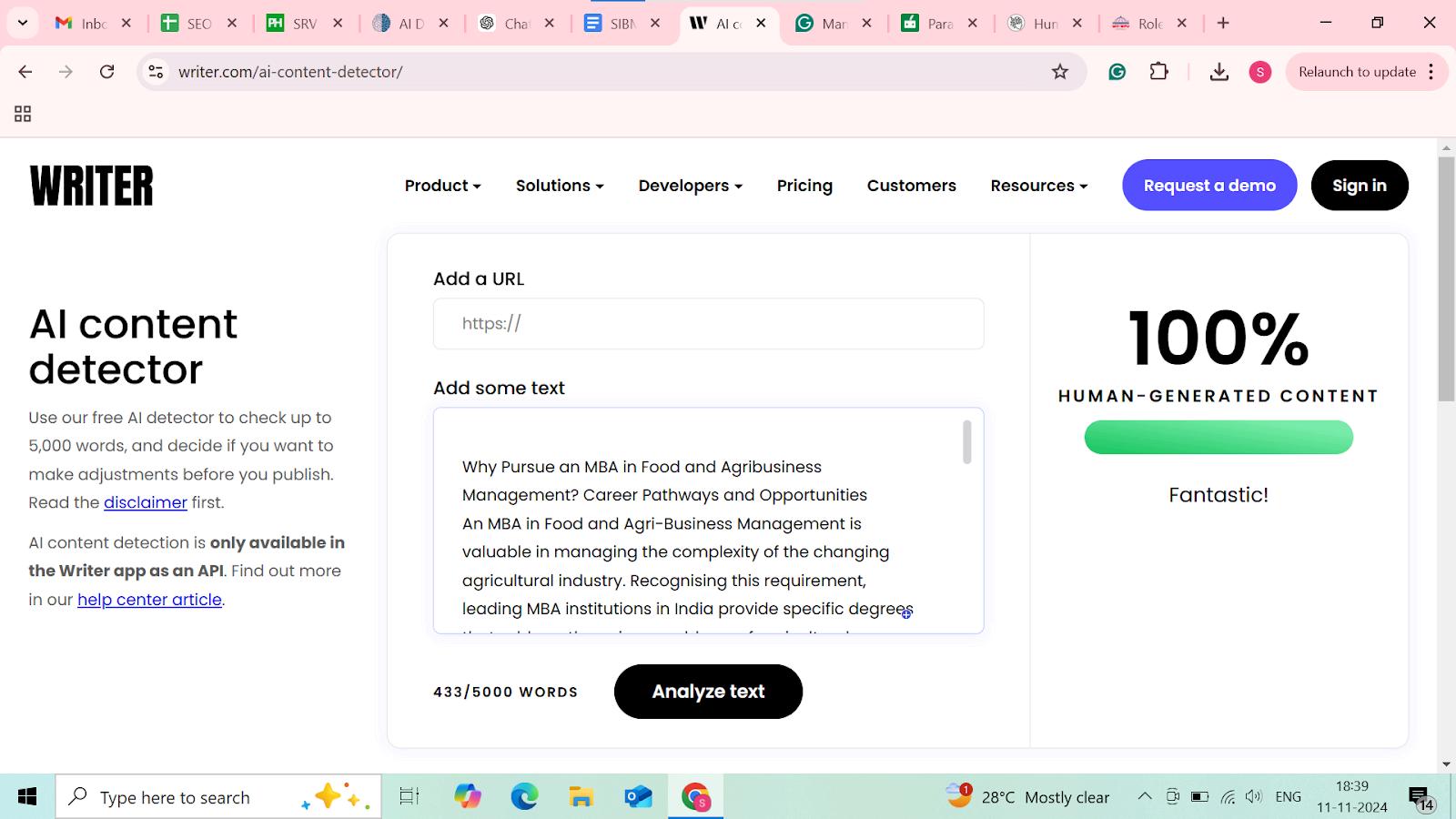Viewport: 1456px width, 819px height.
Task: Click the Analyze text button
Action: [x=708, y=692]
